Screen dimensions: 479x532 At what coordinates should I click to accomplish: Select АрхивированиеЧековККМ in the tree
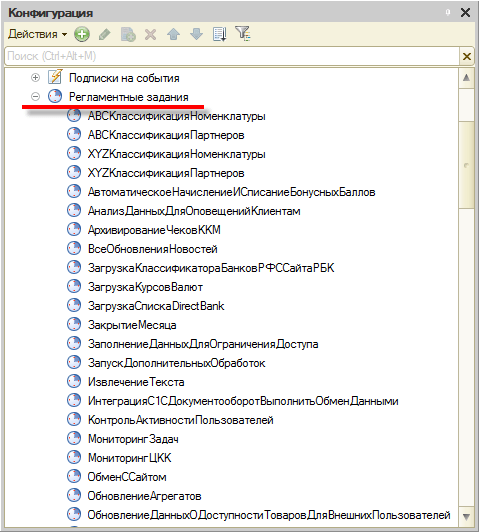pyautogui.click(x=154, y=230)
